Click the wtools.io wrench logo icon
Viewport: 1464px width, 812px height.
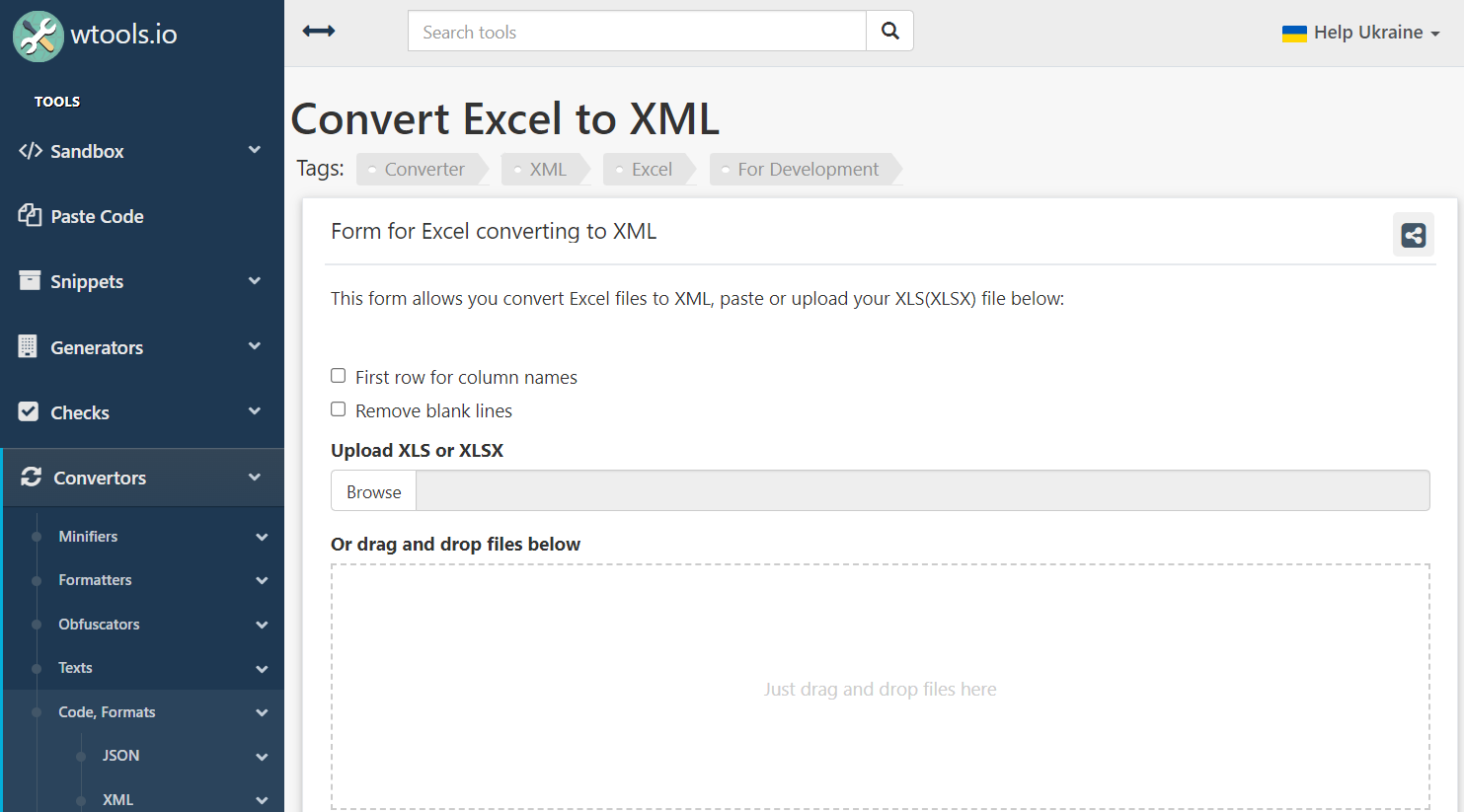click(x=39, y=36)
